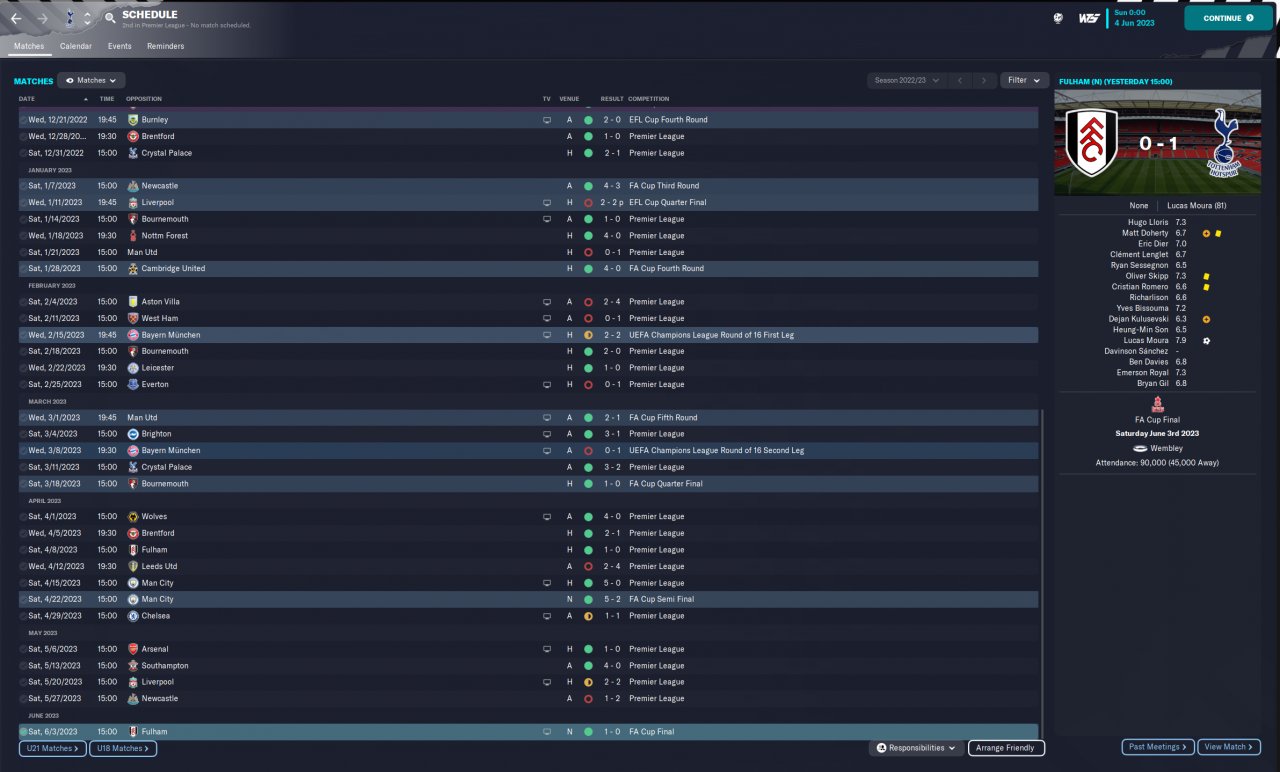Image resolution: width=1280 pixels, height=772 pixels.
Task: Click the Wolves club badge
Action: pyautogui.click(x=133, y=517)
